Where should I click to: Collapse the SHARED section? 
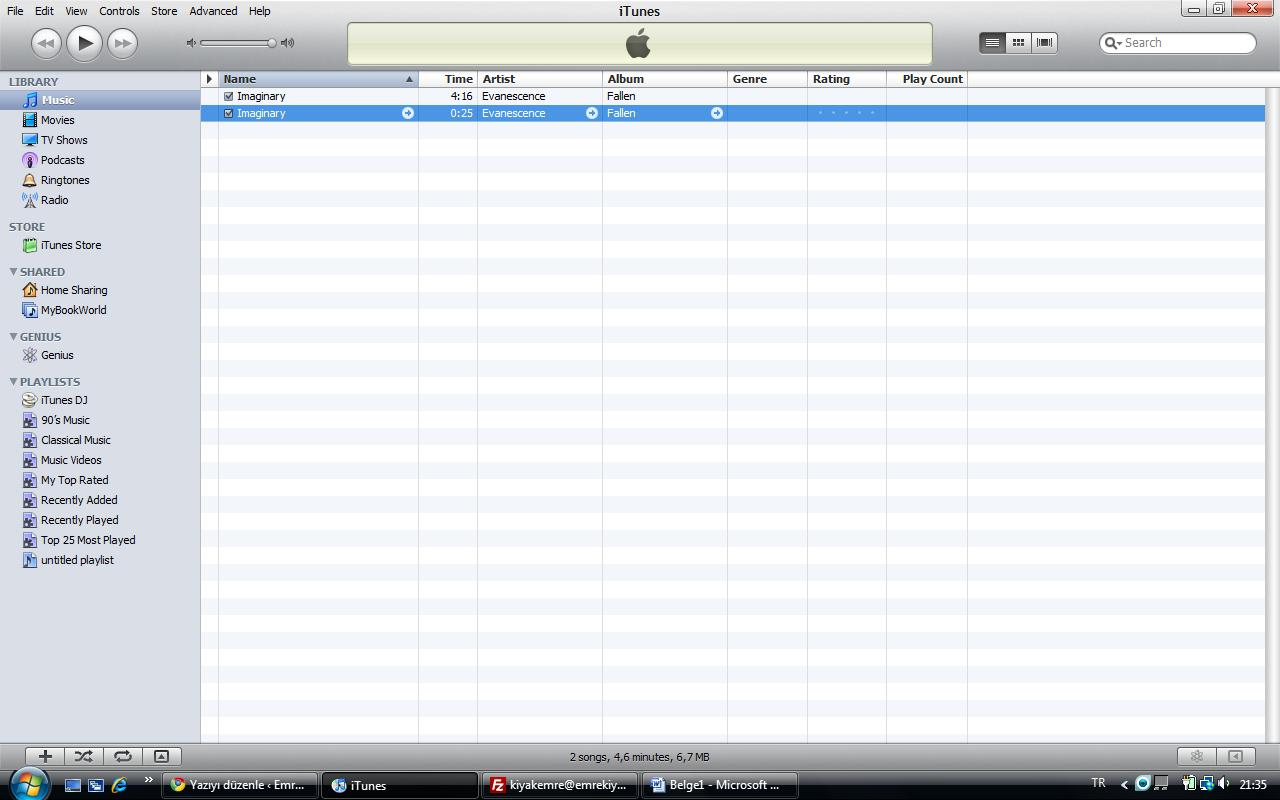(x=13, y=271)
